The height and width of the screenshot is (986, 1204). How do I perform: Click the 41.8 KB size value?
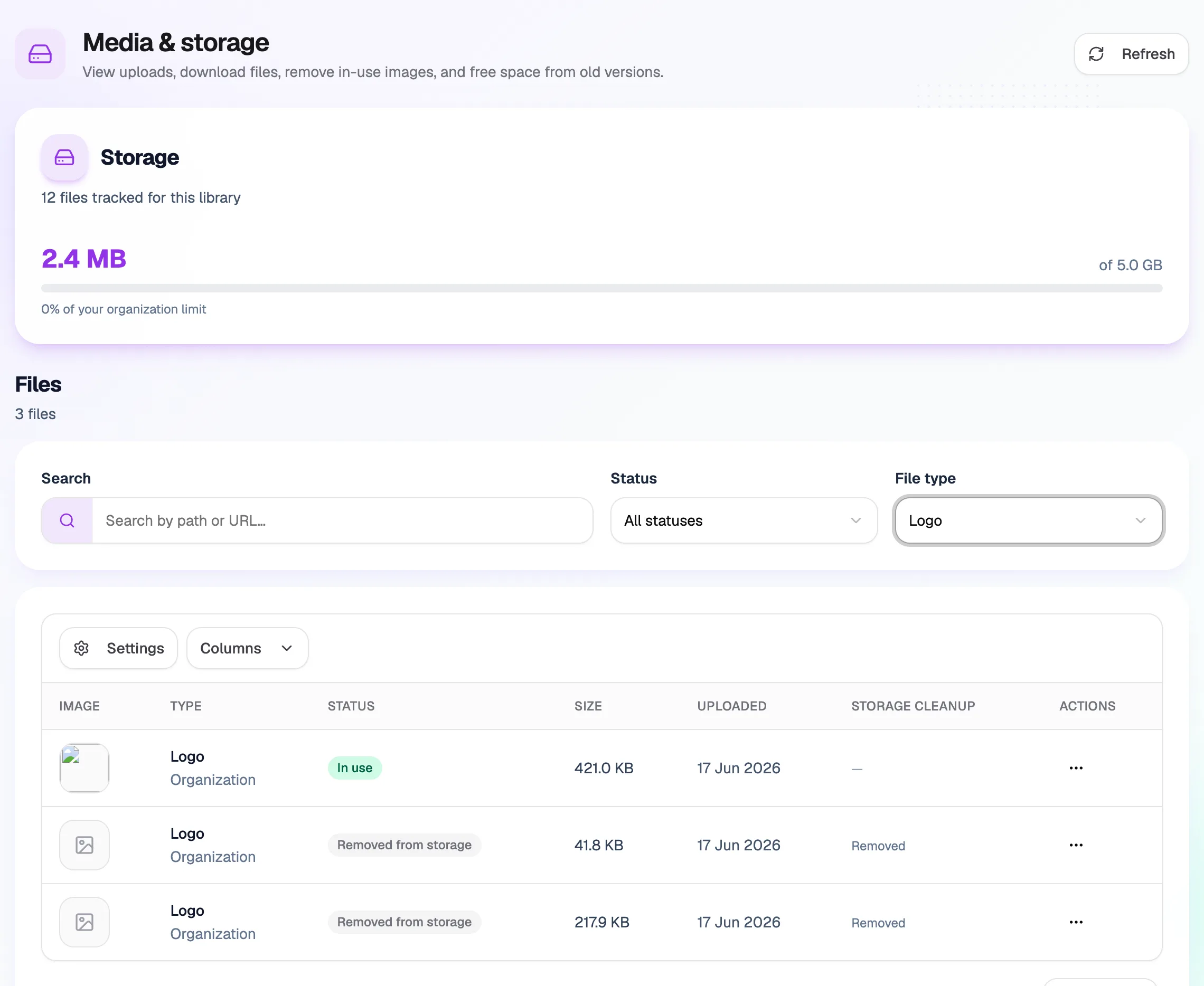click(598, 845)
